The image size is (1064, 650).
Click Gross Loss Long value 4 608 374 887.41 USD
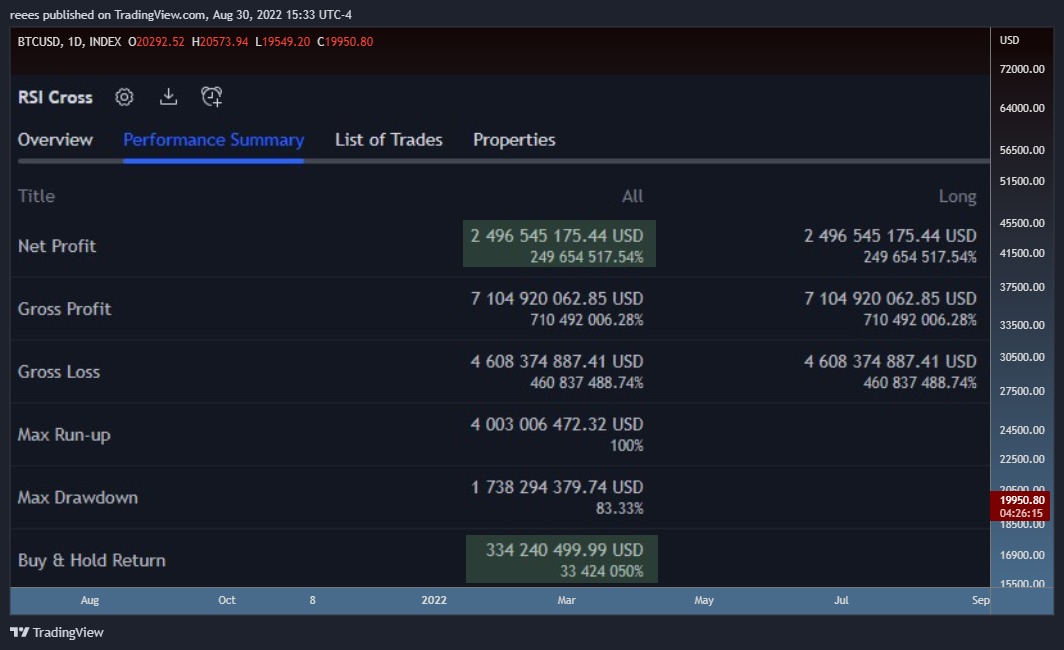point(890,362)
